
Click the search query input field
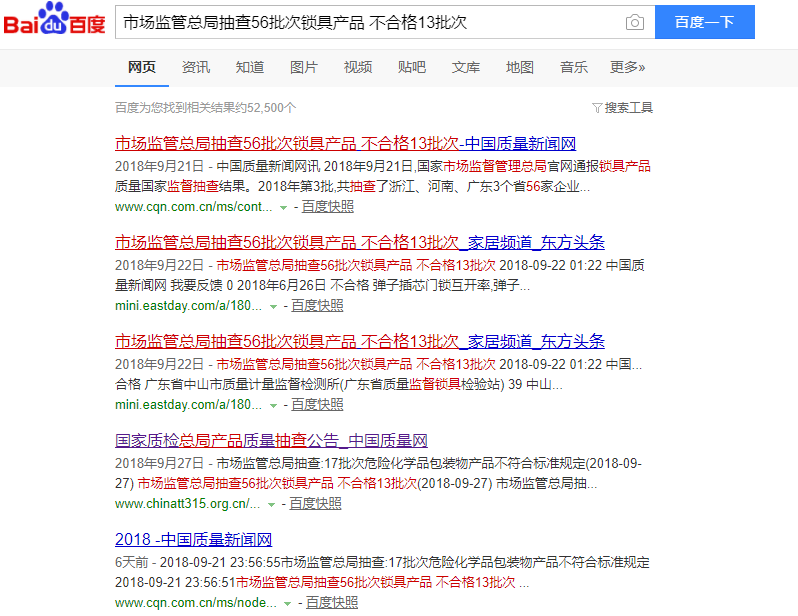[x=370, y=22]
